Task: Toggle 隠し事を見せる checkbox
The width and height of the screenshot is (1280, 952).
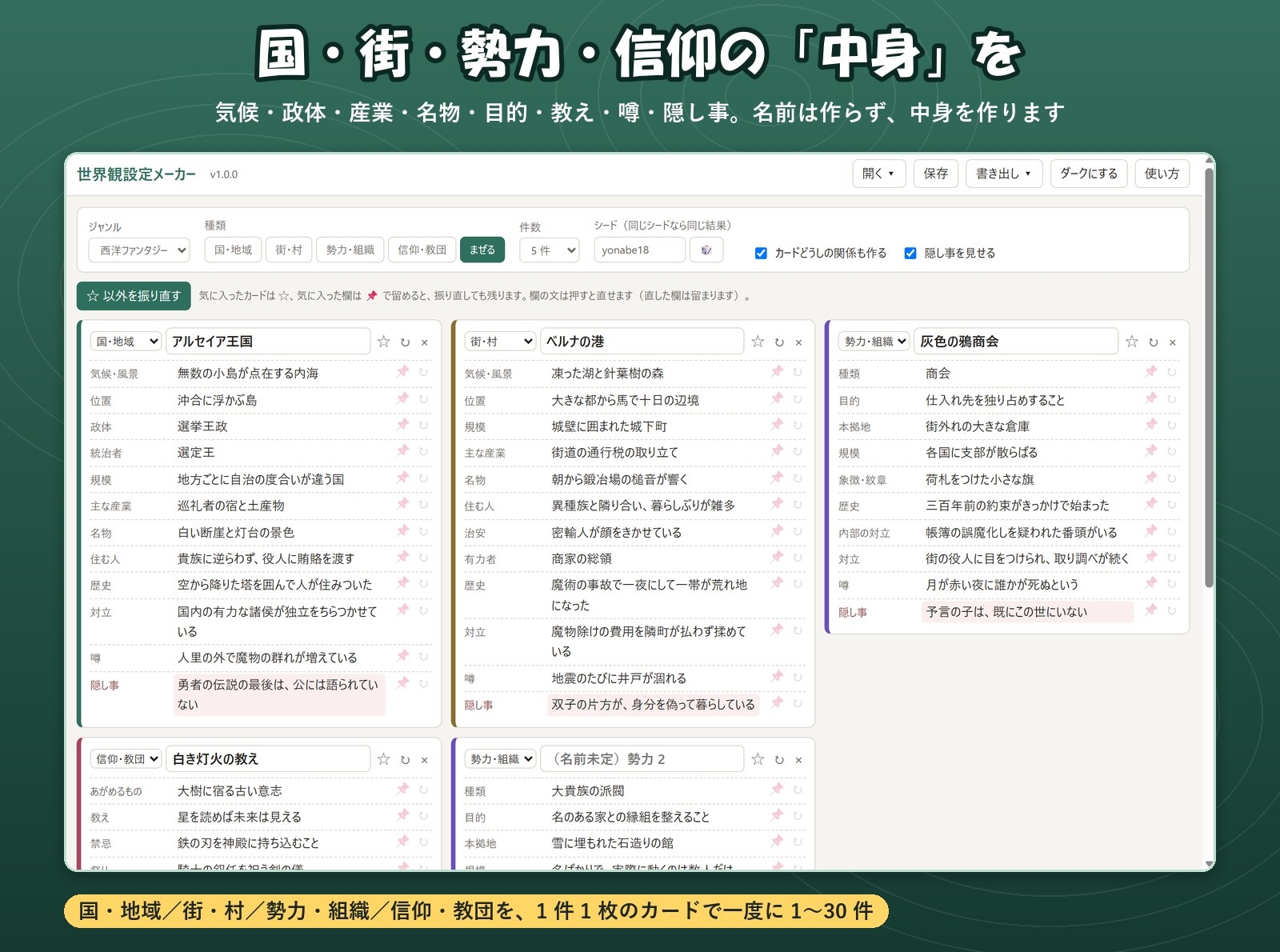Action: [910, 253]
